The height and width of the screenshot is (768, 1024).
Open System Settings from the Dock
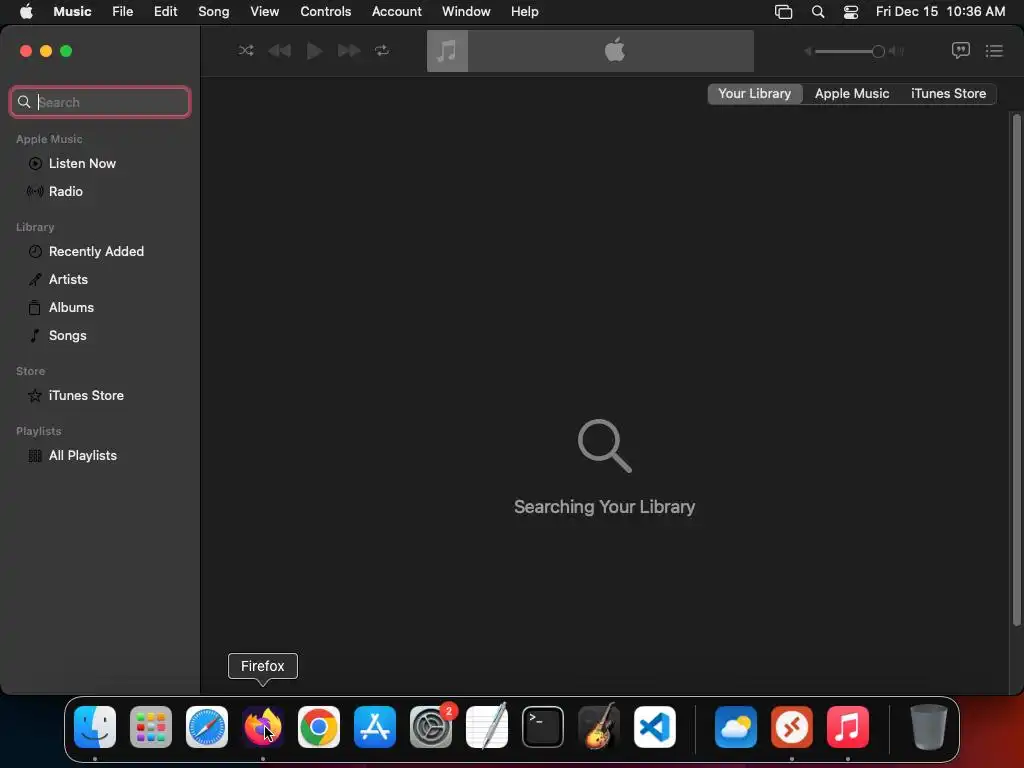click(x=431, y=727)
